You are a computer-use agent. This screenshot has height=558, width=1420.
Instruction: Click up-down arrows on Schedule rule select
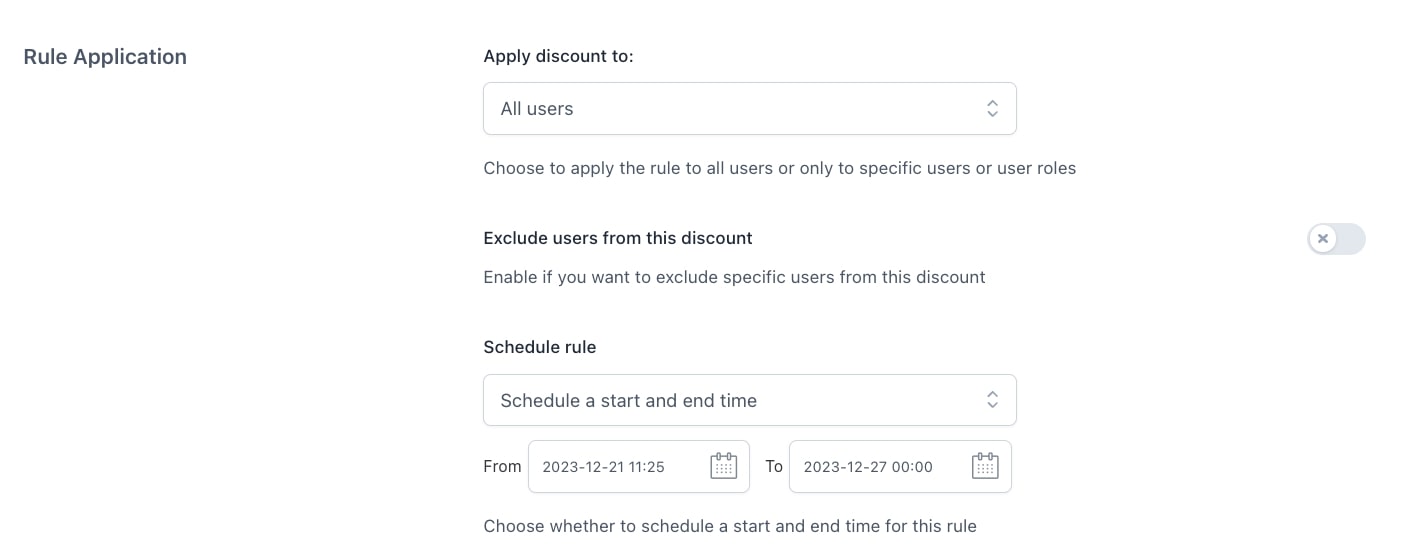pos(992,400)
